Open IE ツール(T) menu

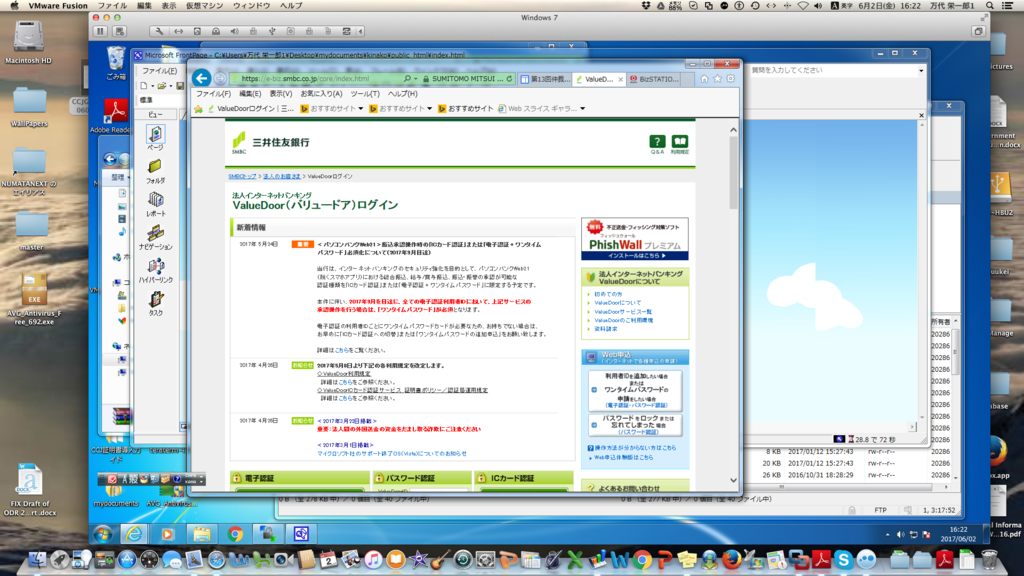(365, 94)
